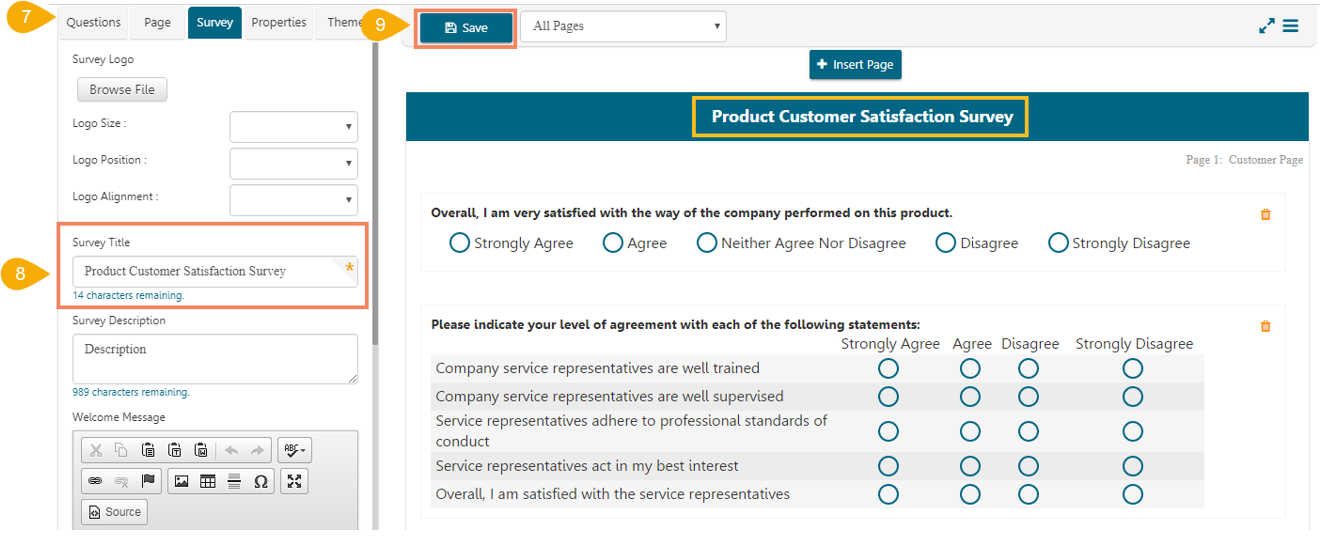Switch to the Properties tab
1320x544 pixels.
click(279, 23)
